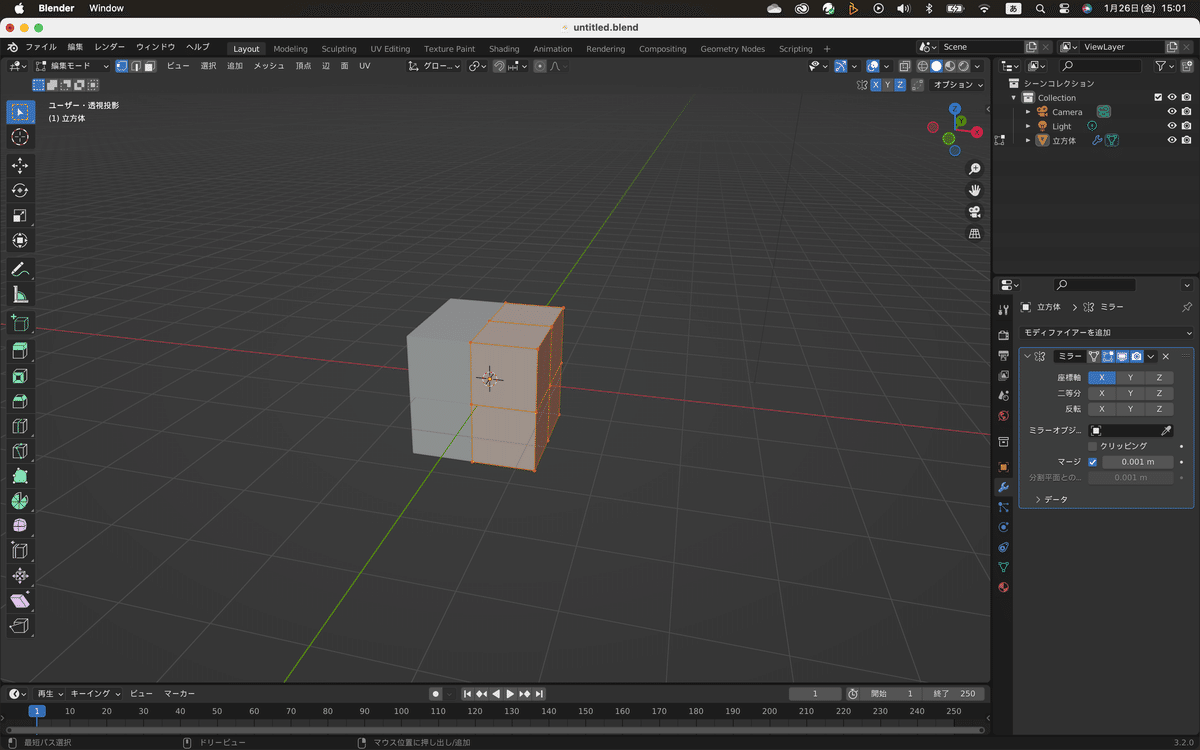Select the Extrude Region tool

tap(20, 351)
